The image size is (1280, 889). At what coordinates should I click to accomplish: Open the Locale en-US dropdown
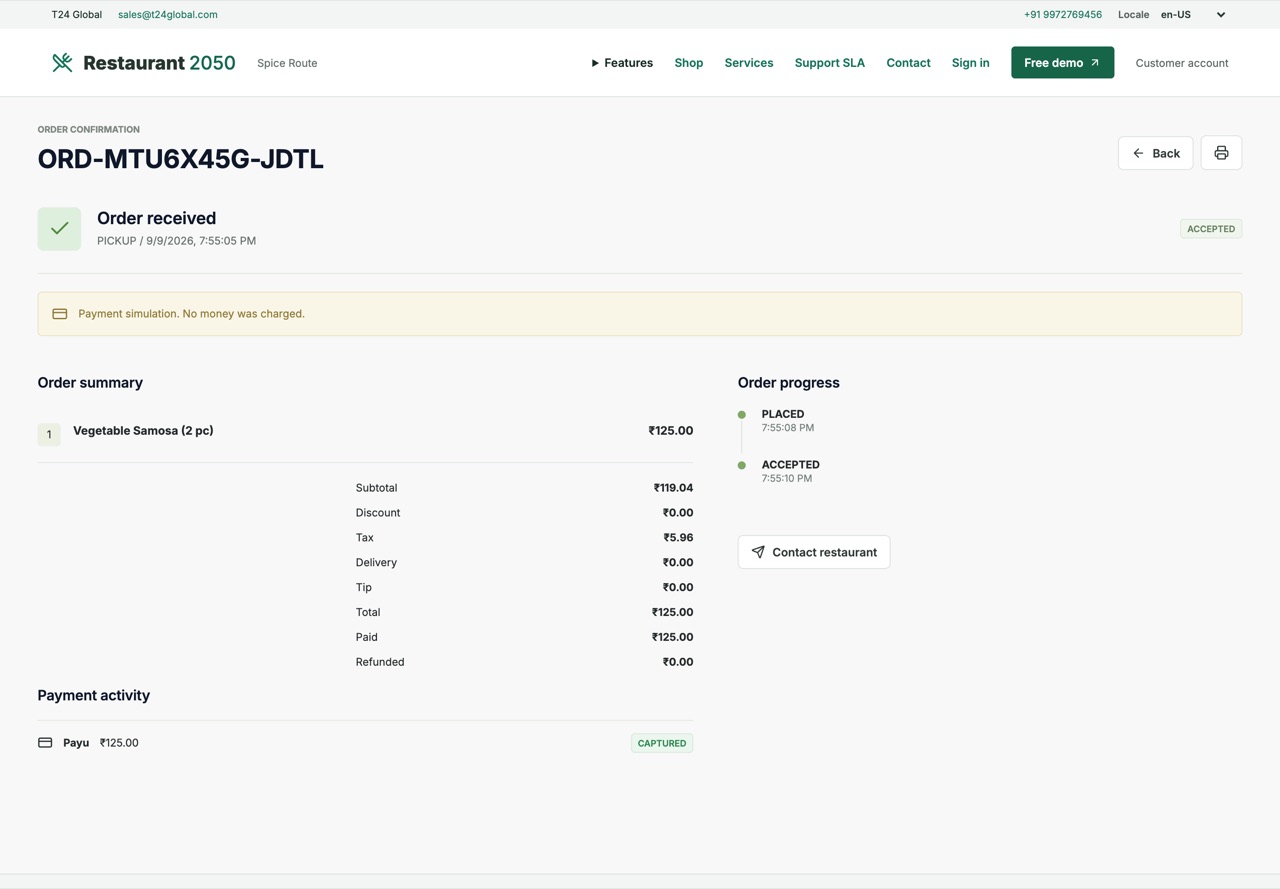pyautogui.click(x=1193, y=15)
